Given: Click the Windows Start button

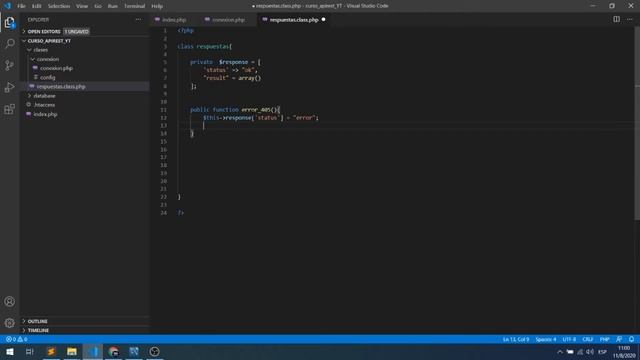Looking at the screenshot, I should (x=9, y=351).
